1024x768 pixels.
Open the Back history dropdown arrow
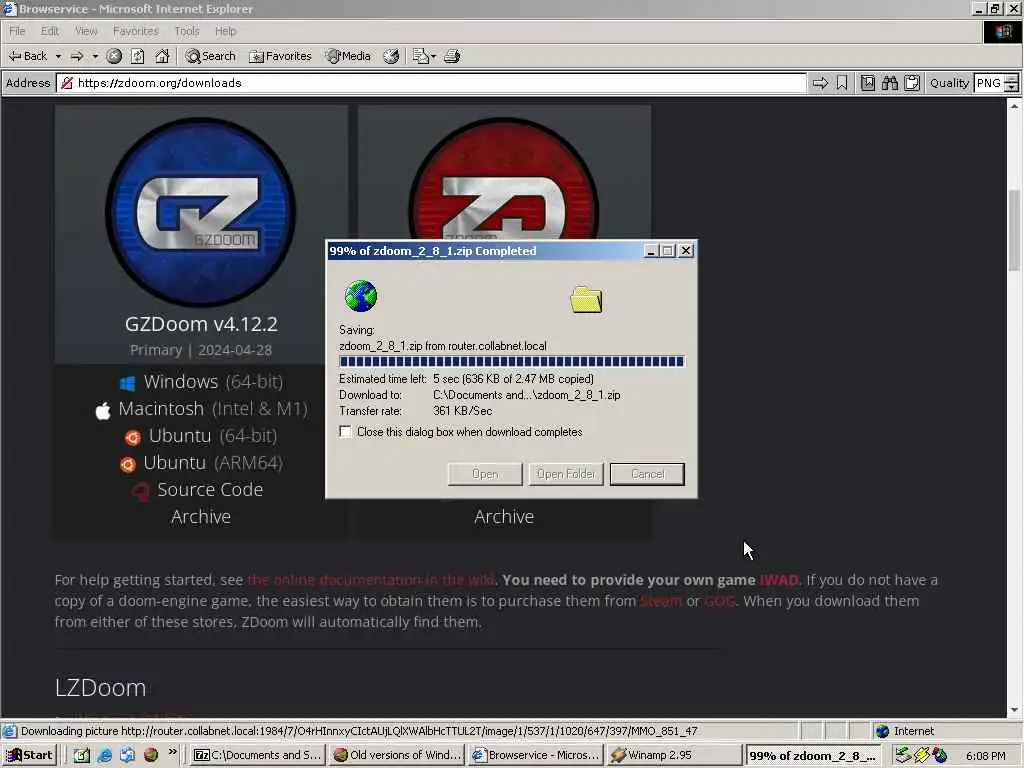(x=58, y=56)
